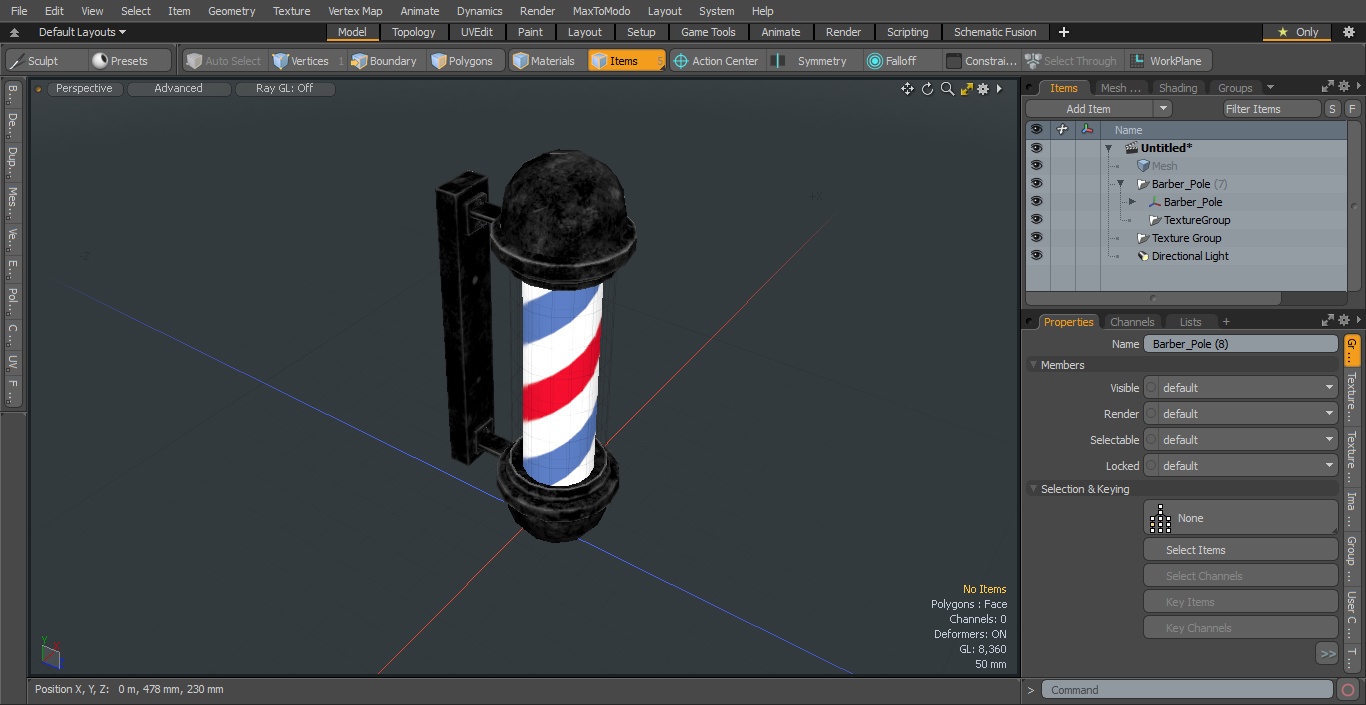Open viewport settings gear icon
This screenshot has width=1366, height=705.
pyautogui.click(x=983, y=89)
